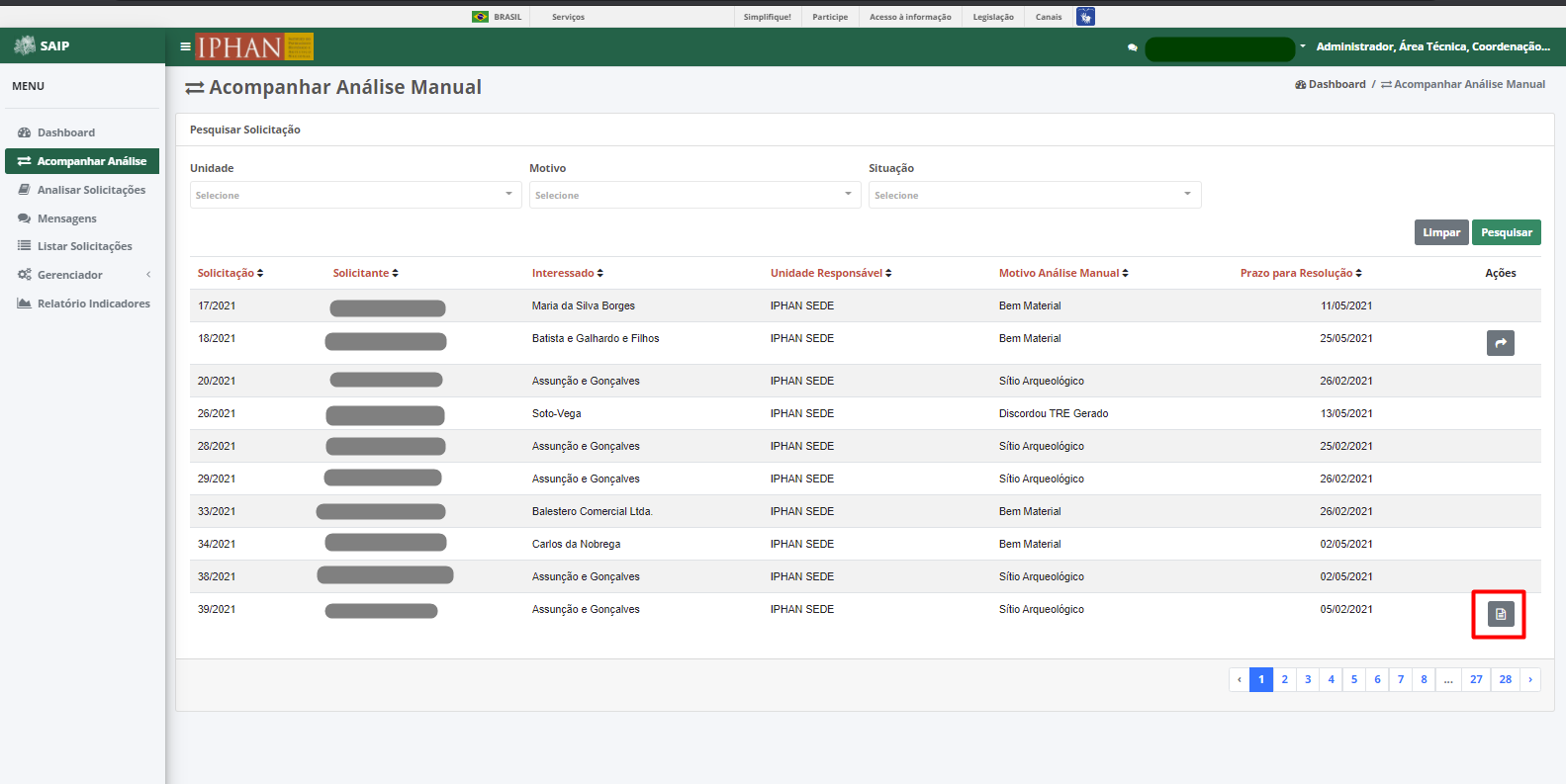
Task: Expand the user account dropdown arrow
Action: (1303, 46)
